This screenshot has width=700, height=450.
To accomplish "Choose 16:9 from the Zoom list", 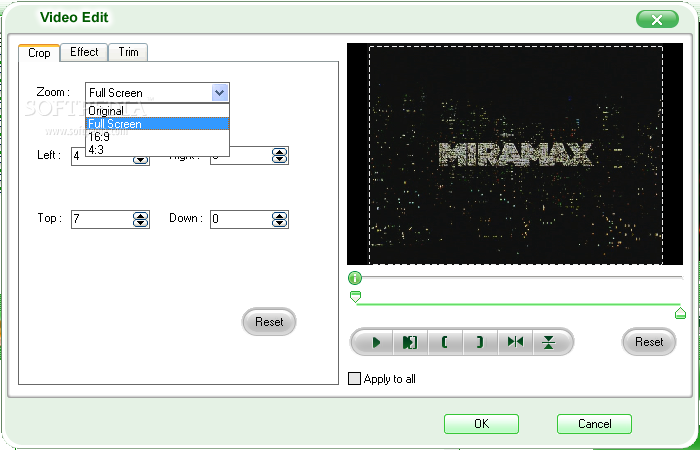I will point(157,137).
